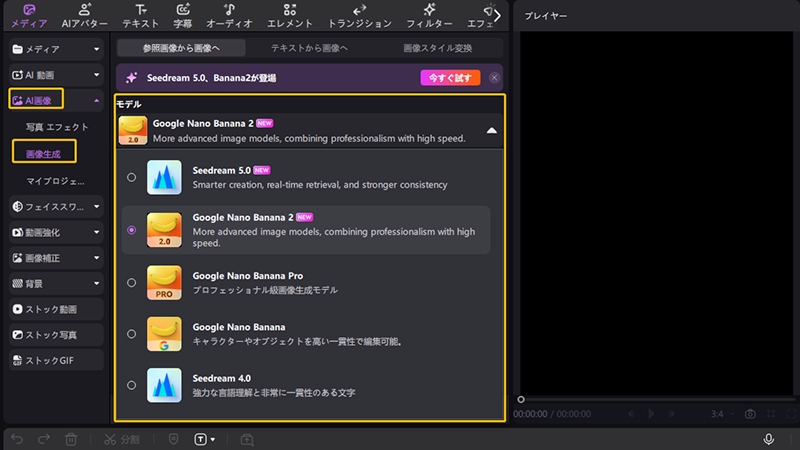
Task: Show more toolbar tabs with right chevron
Action: [x=497, y=16]
